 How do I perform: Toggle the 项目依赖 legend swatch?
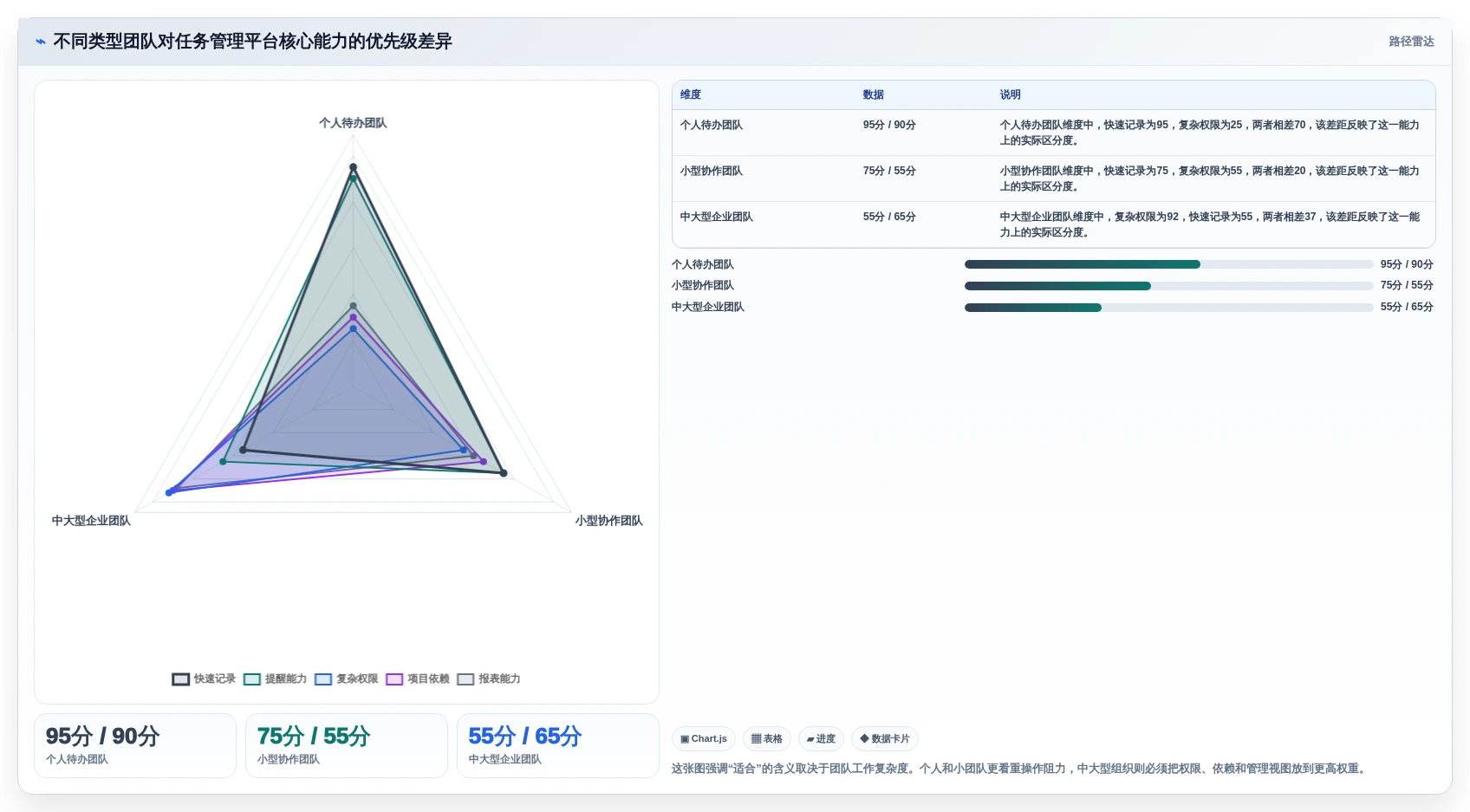394,679
